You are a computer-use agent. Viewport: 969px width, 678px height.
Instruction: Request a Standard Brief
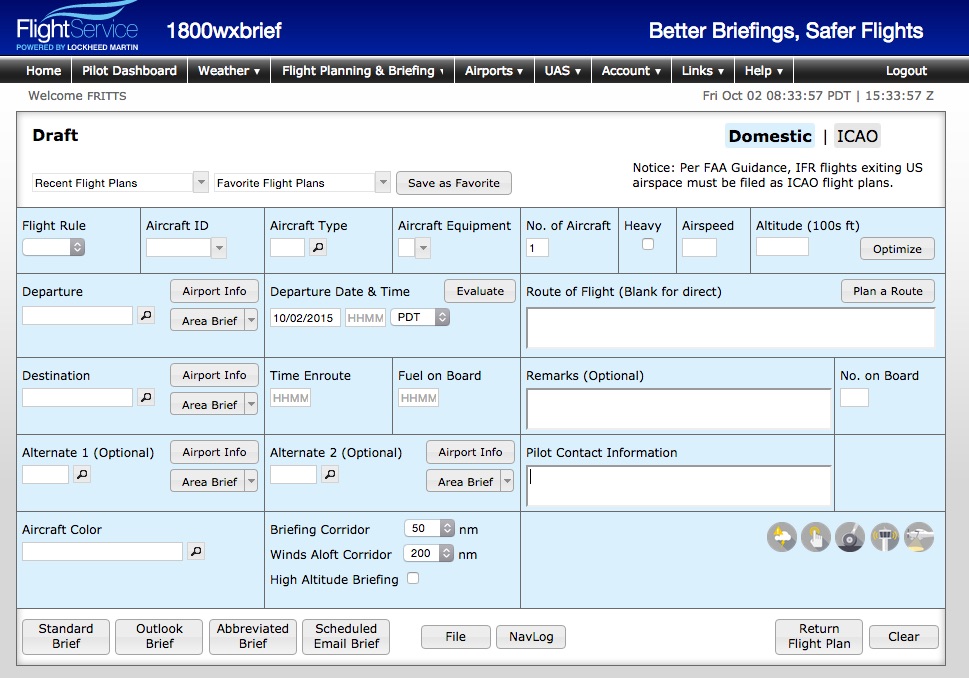(x=66, y=636)
